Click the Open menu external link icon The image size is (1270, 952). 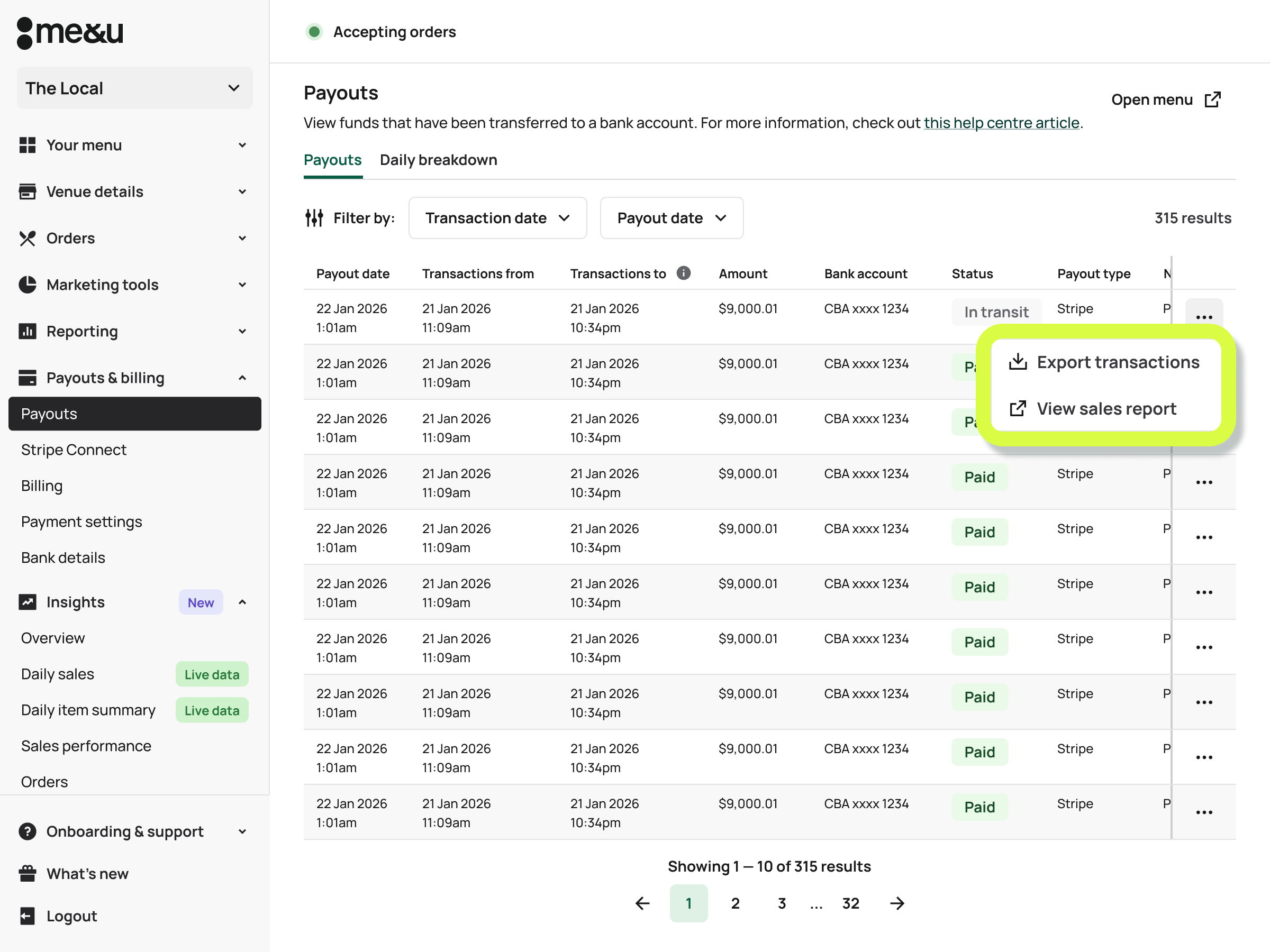(1213, 100)
